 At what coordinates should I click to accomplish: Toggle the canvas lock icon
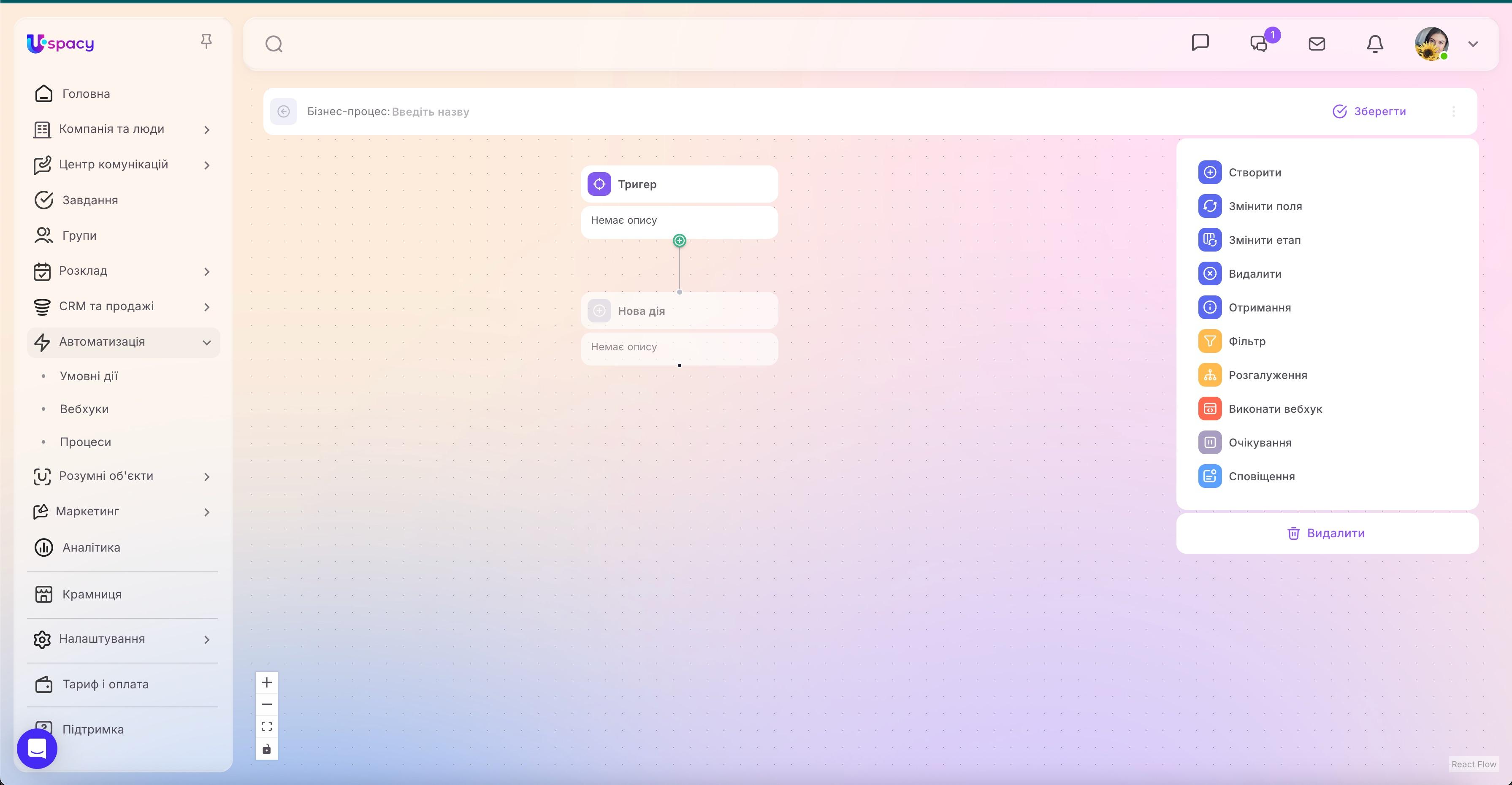pos(267,749)
